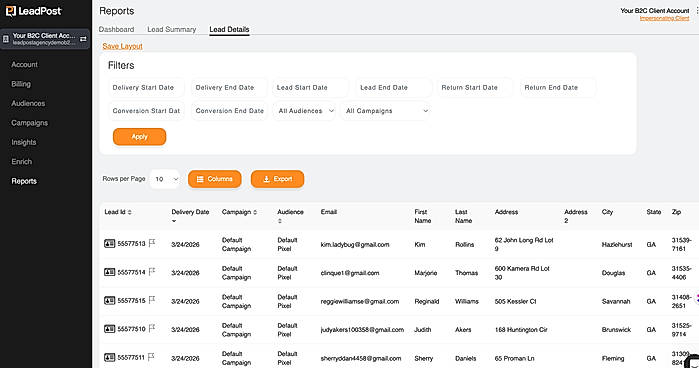The height and width of the screenshot is (368, 699).
Task: Click the Delivery Start Date field
Action: 146,87
